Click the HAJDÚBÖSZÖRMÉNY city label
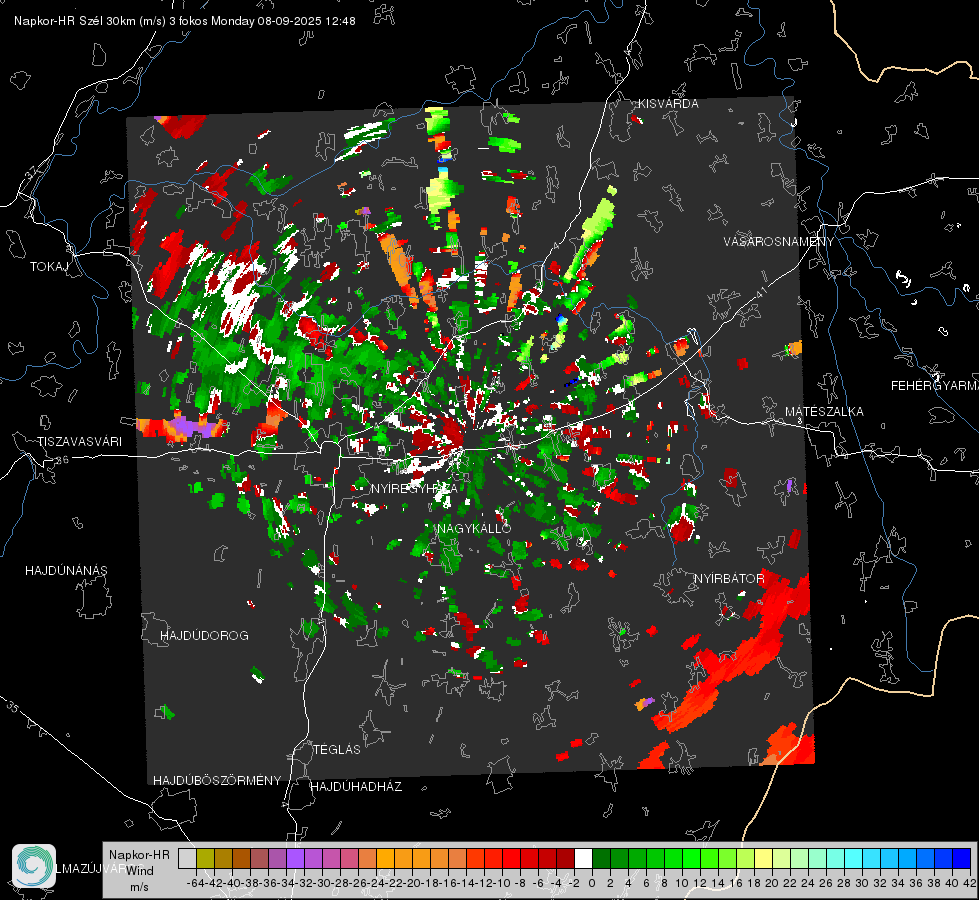 pos(217,781)
